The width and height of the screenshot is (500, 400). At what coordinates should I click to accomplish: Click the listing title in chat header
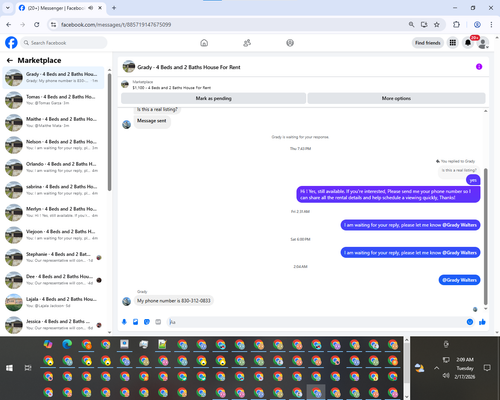tap(189, 67)
